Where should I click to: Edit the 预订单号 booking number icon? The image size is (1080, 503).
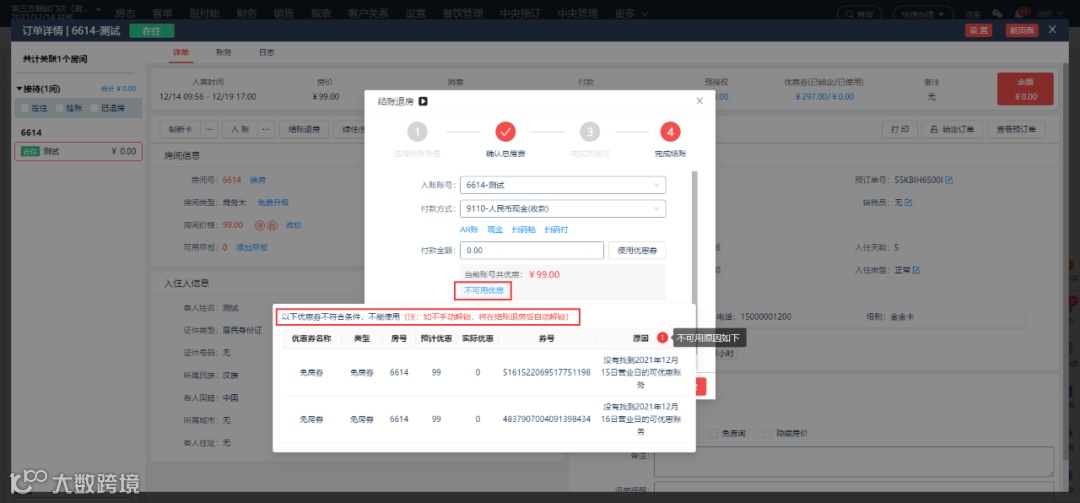(949, 180)
